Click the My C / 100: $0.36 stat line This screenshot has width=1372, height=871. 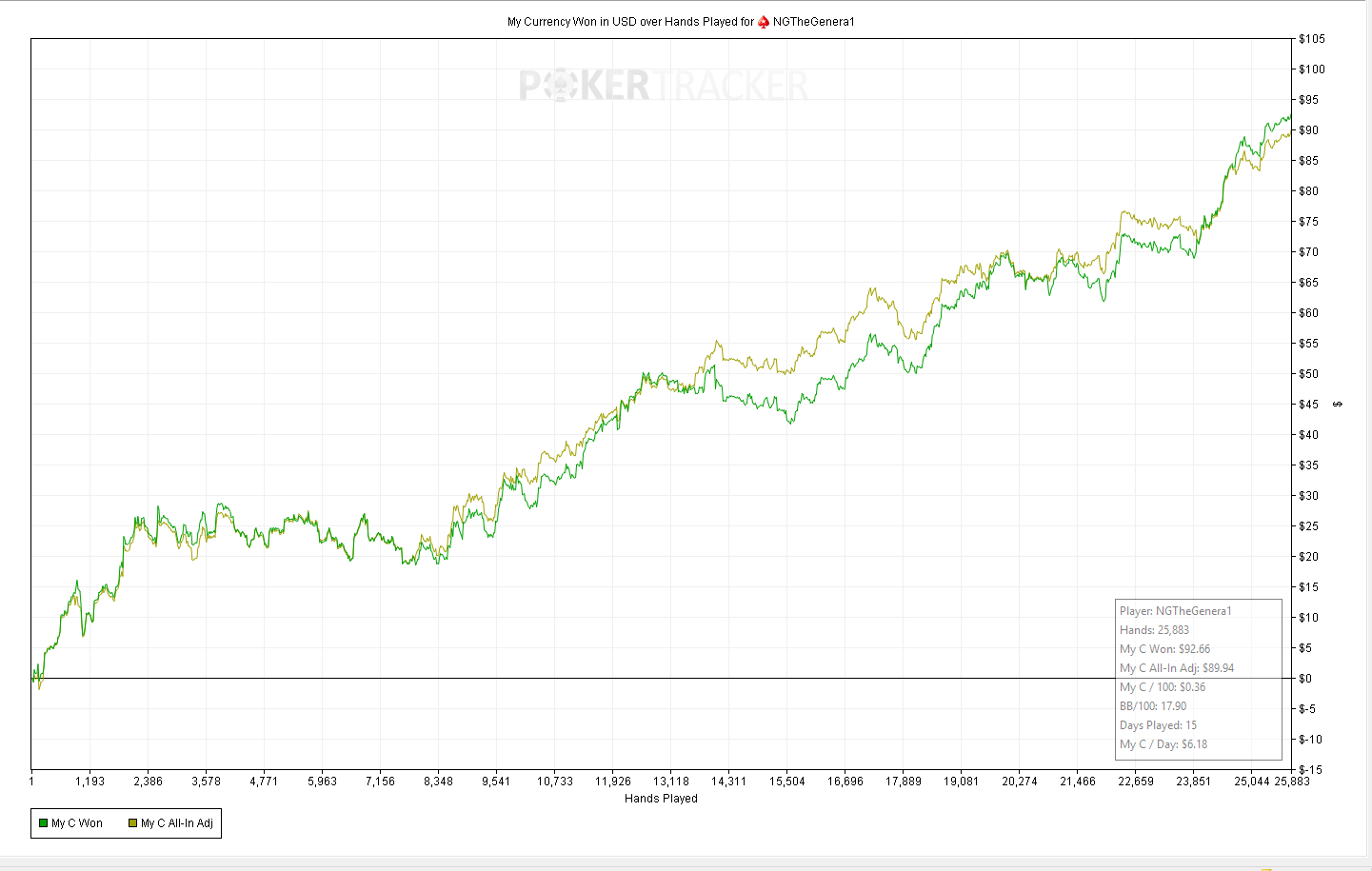(x=1163, y=687)
